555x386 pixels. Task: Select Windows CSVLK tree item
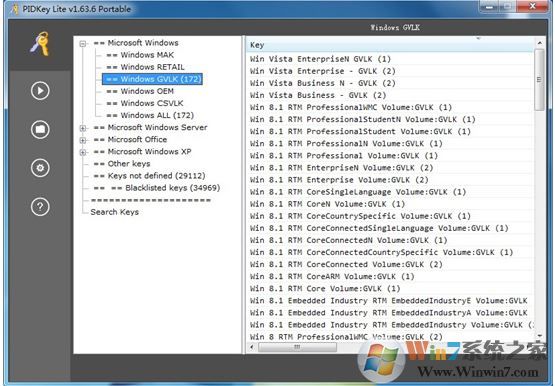pyautogui.click(x=145, y=103)
